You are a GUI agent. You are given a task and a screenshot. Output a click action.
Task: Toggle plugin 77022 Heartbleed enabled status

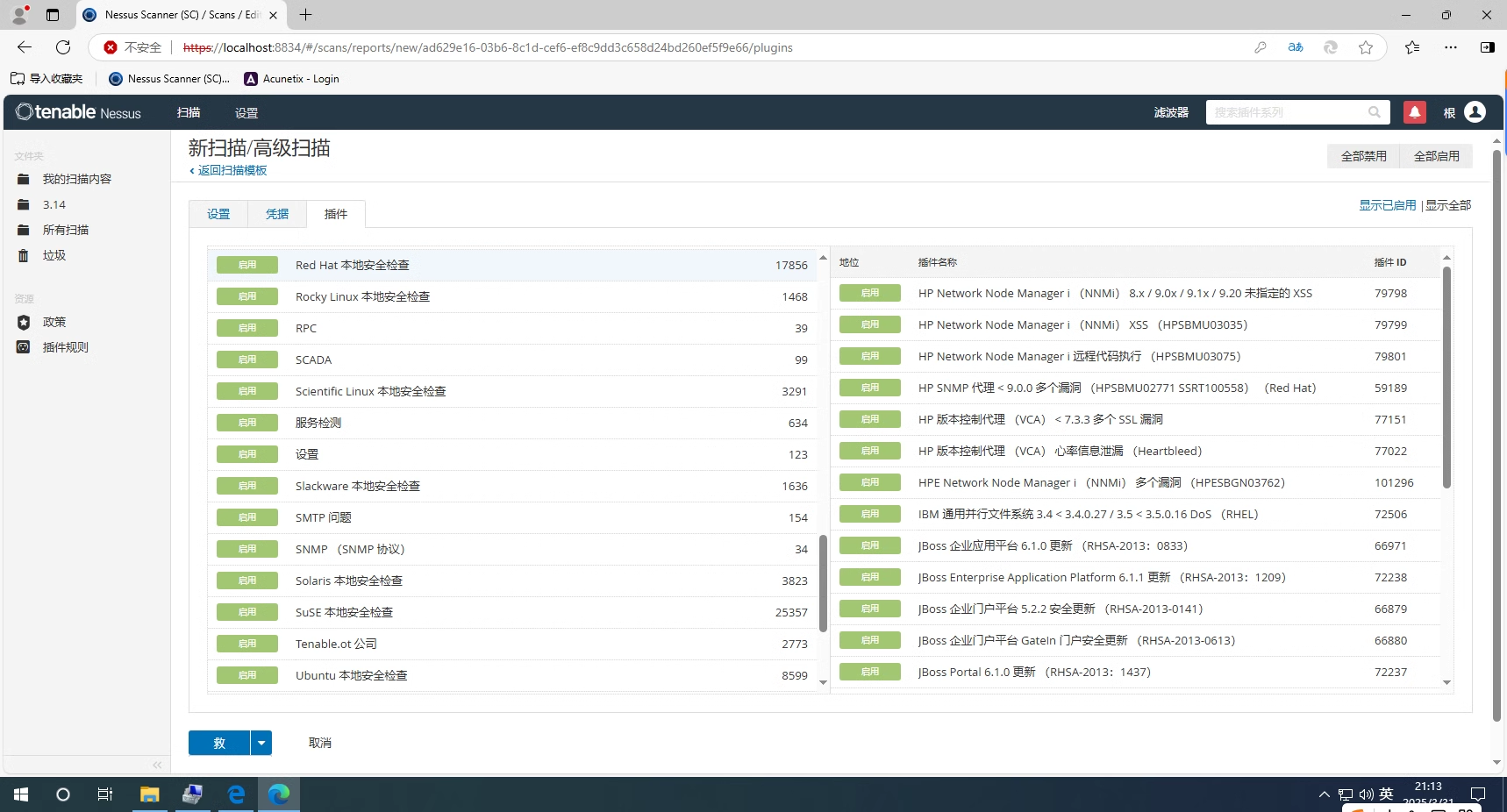(870, 451)
